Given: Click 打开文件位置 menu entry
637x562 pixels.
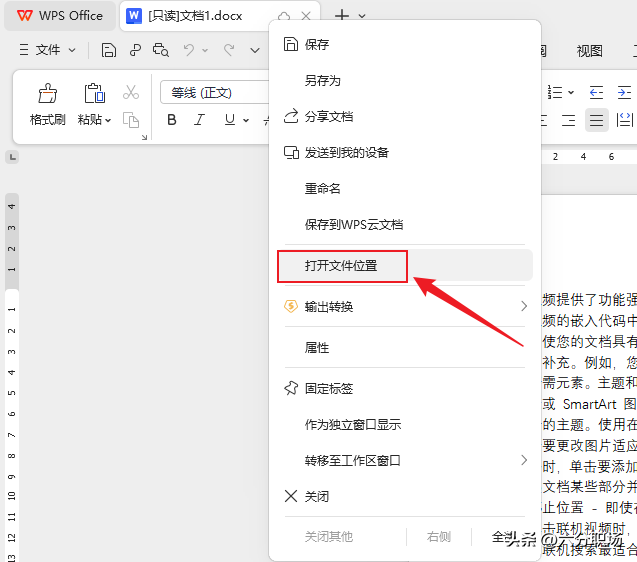Looking at the screenshot, I should click(x=405, y=266).
